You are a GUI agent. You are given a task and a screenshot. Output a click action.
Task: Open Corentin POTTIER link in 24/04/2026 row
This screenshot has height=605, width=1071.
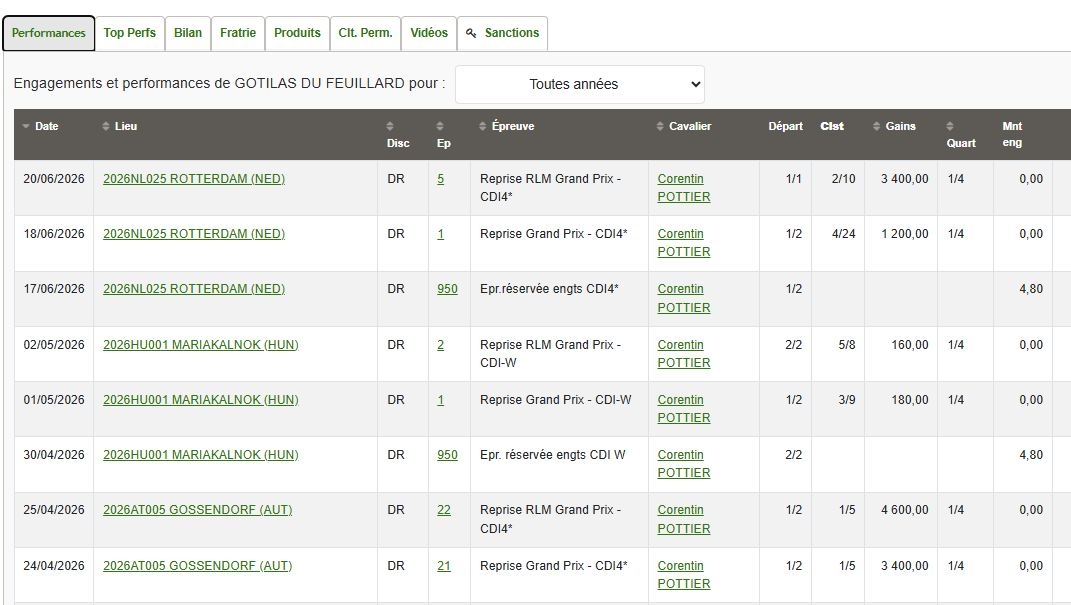pos(684,574)
